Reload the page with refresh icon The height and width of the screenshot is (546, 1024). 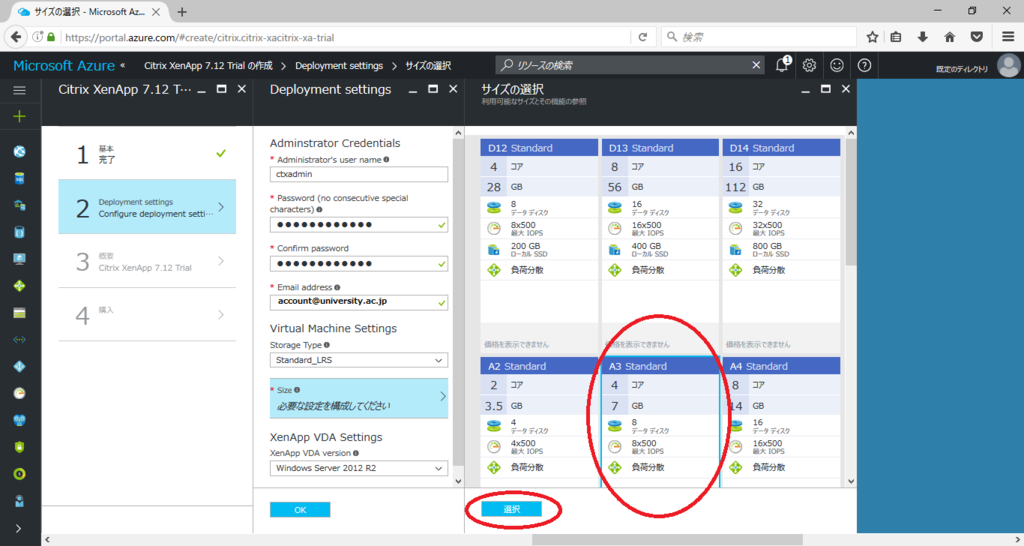coord(643,37)
